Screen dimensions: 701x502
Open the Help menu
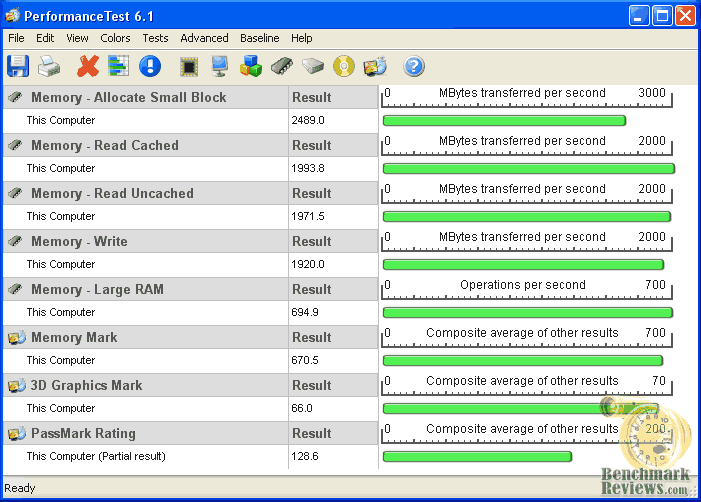click(x=302, y=38)
